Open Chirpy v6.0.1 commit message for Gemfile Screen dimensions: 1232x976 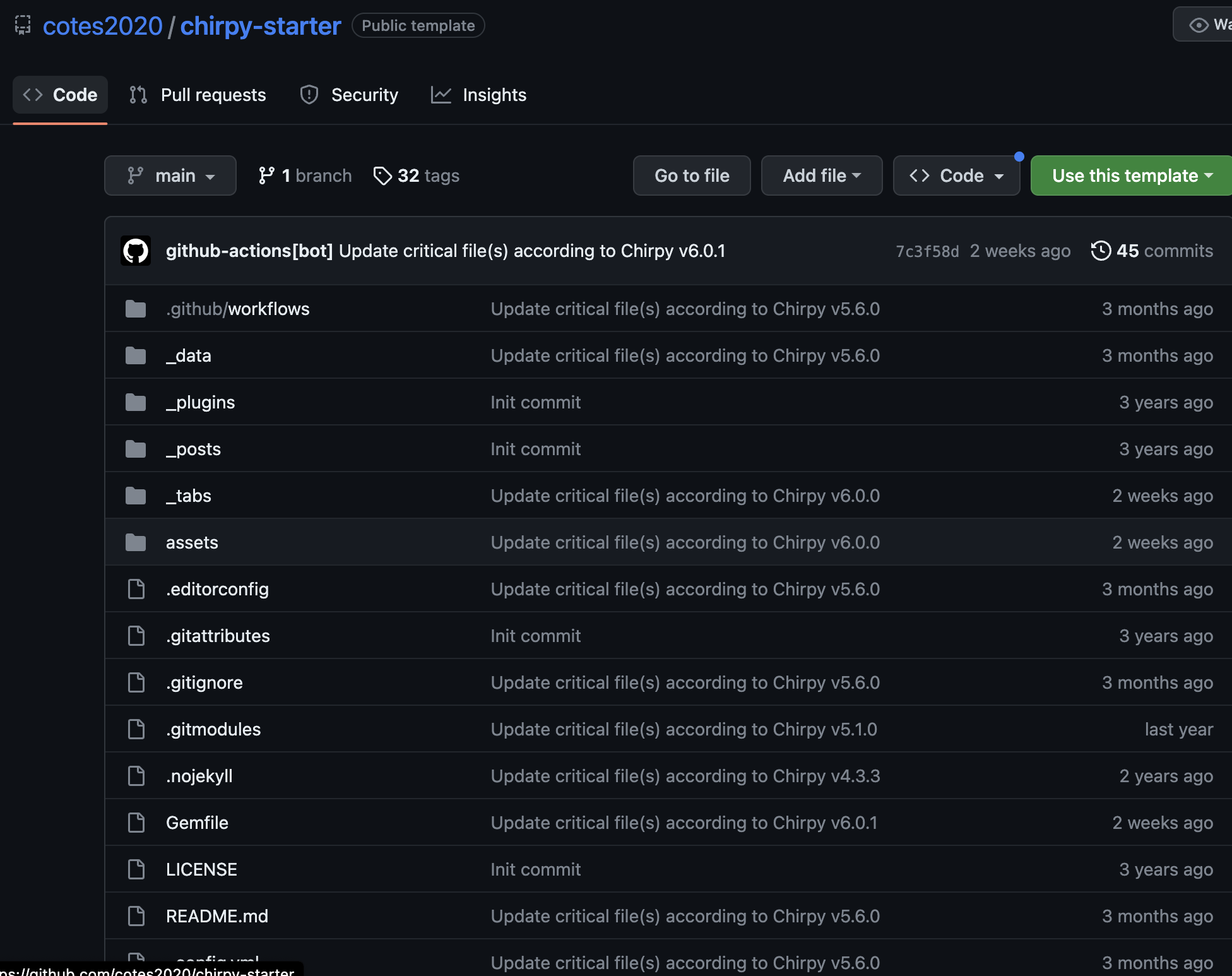[684, 823]
